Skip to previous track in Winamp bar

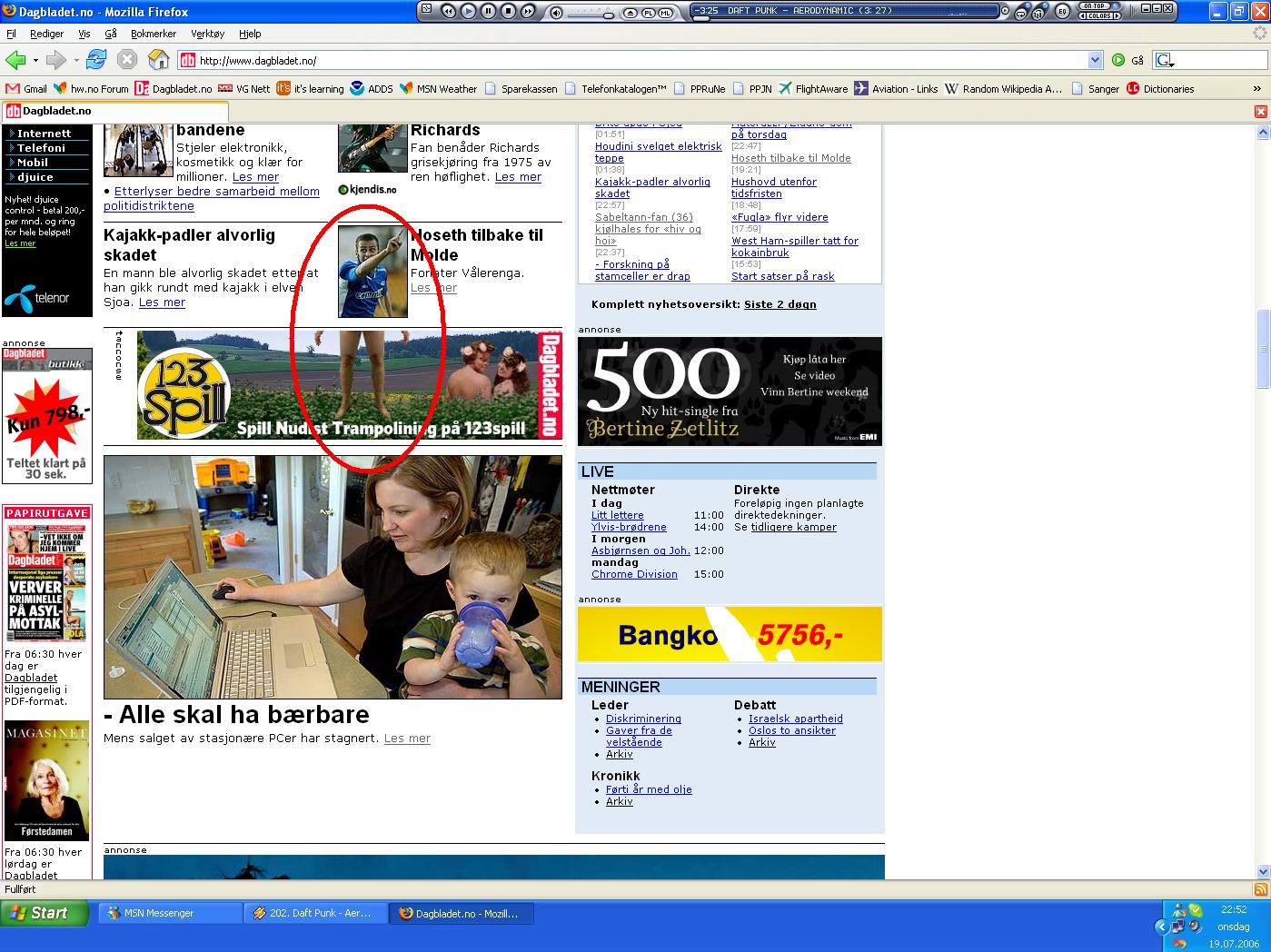click(448, 12)
